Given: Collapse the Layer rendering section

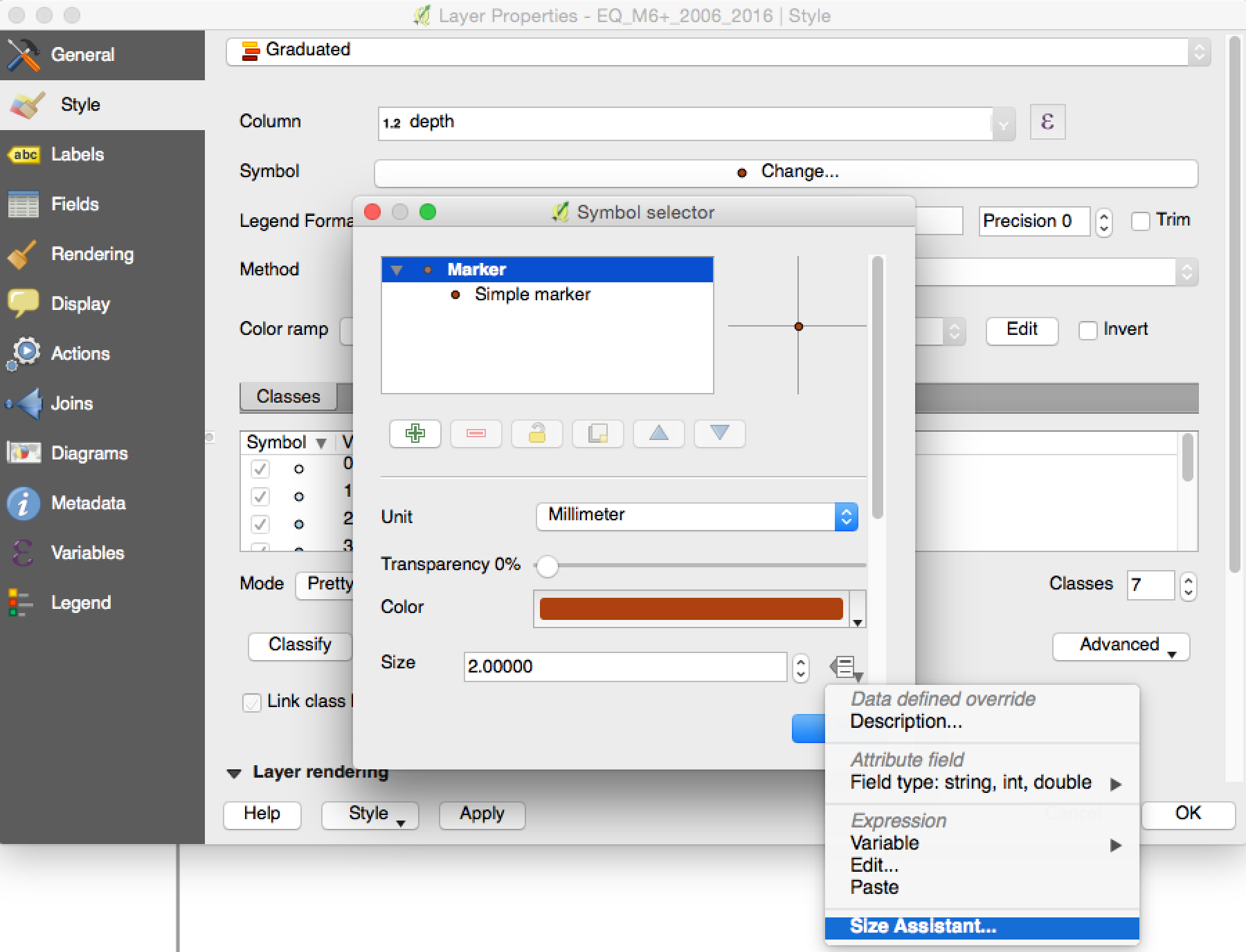Looking at the screenshot, I should coord(234,773).
